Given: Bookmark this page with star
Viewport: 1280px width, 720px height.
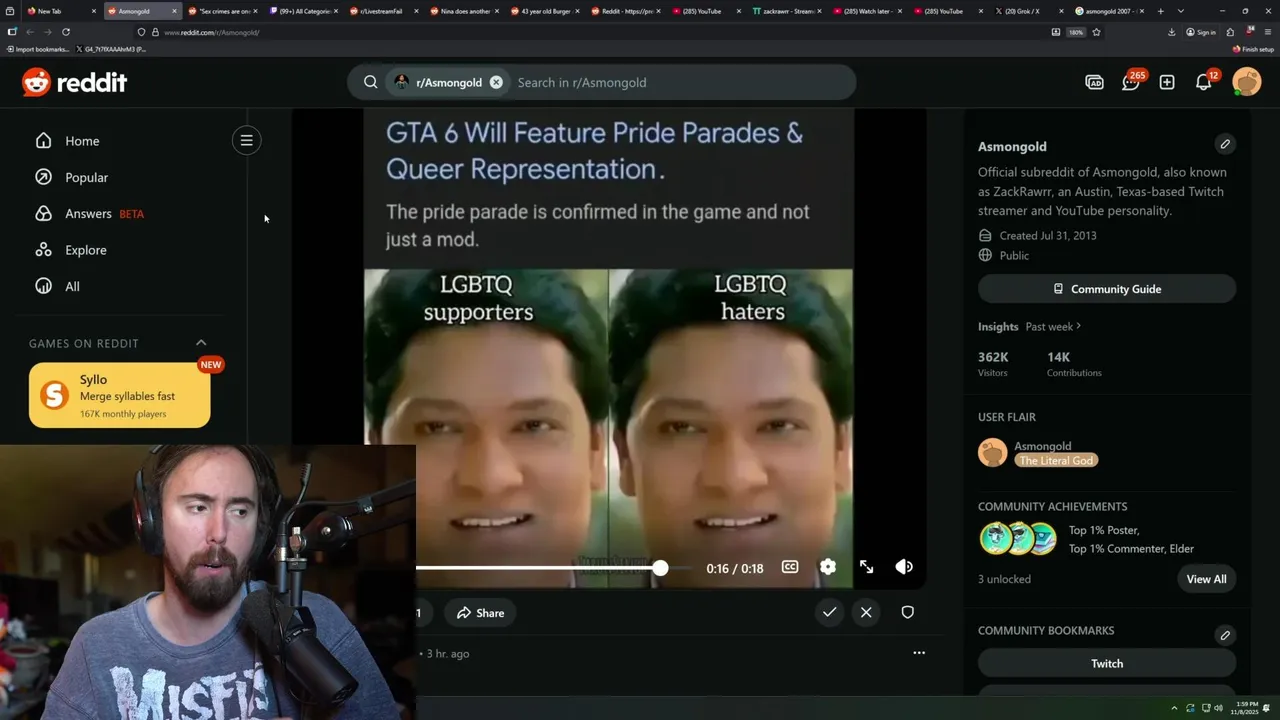Looking at the screenshot, I should coord(1096,32).
